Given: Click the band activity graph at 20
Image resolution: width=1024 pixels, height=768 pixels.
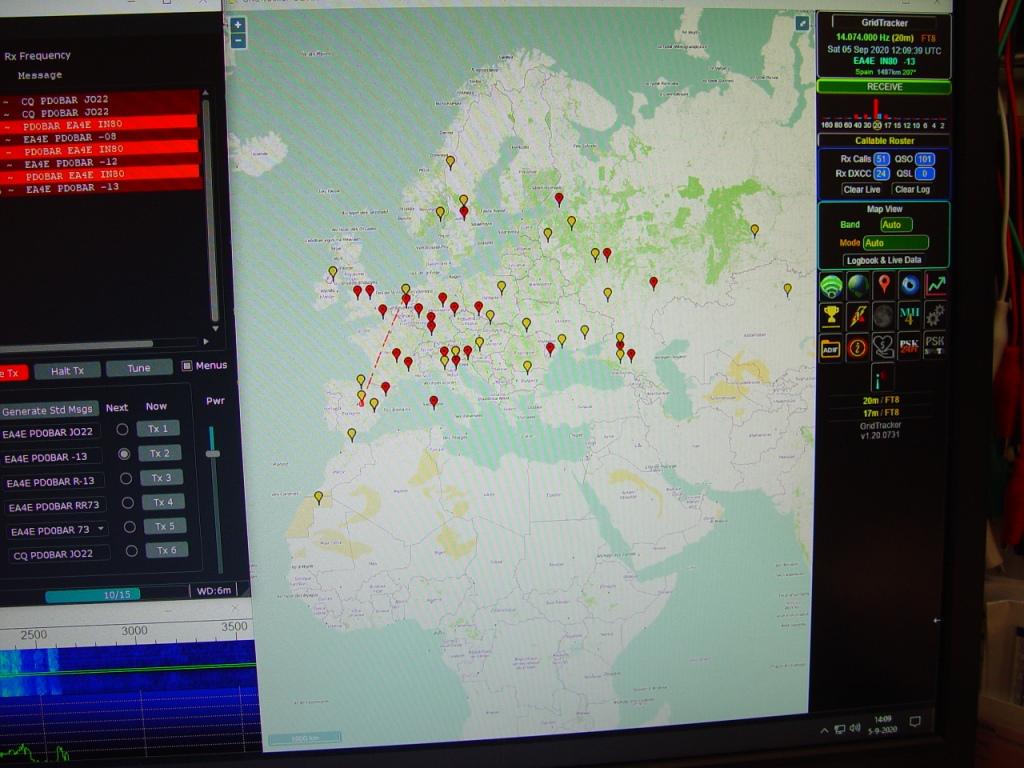Looking at the screenshot, I should (876, 114).
